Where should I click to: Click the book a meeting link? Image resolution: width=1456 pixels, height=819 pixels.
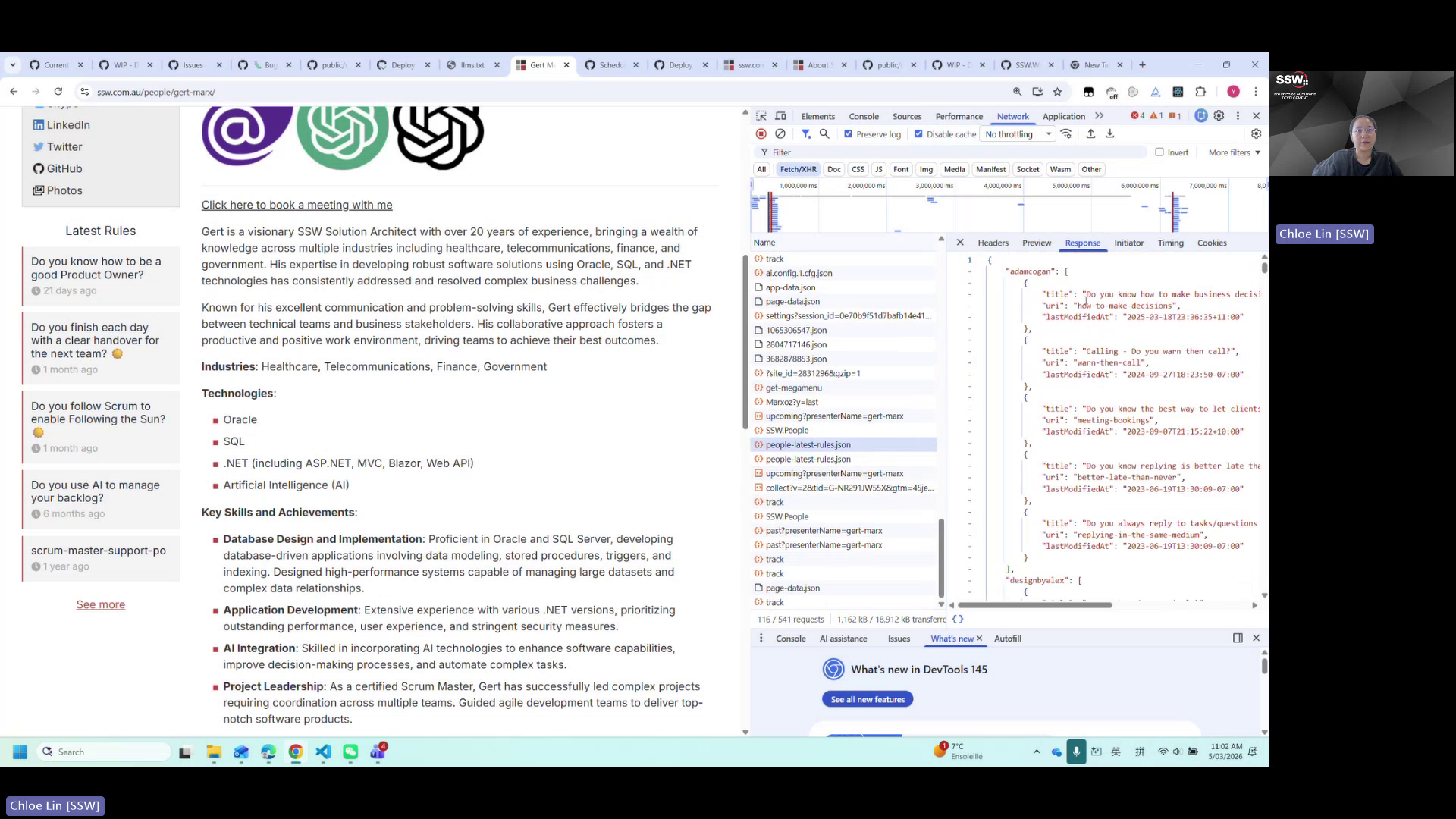tap(297, 205)
